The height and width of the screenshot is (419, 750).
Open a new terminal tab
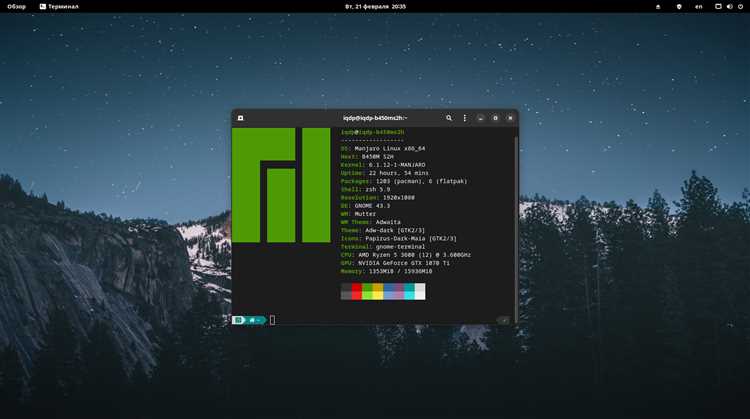(241, 118)
